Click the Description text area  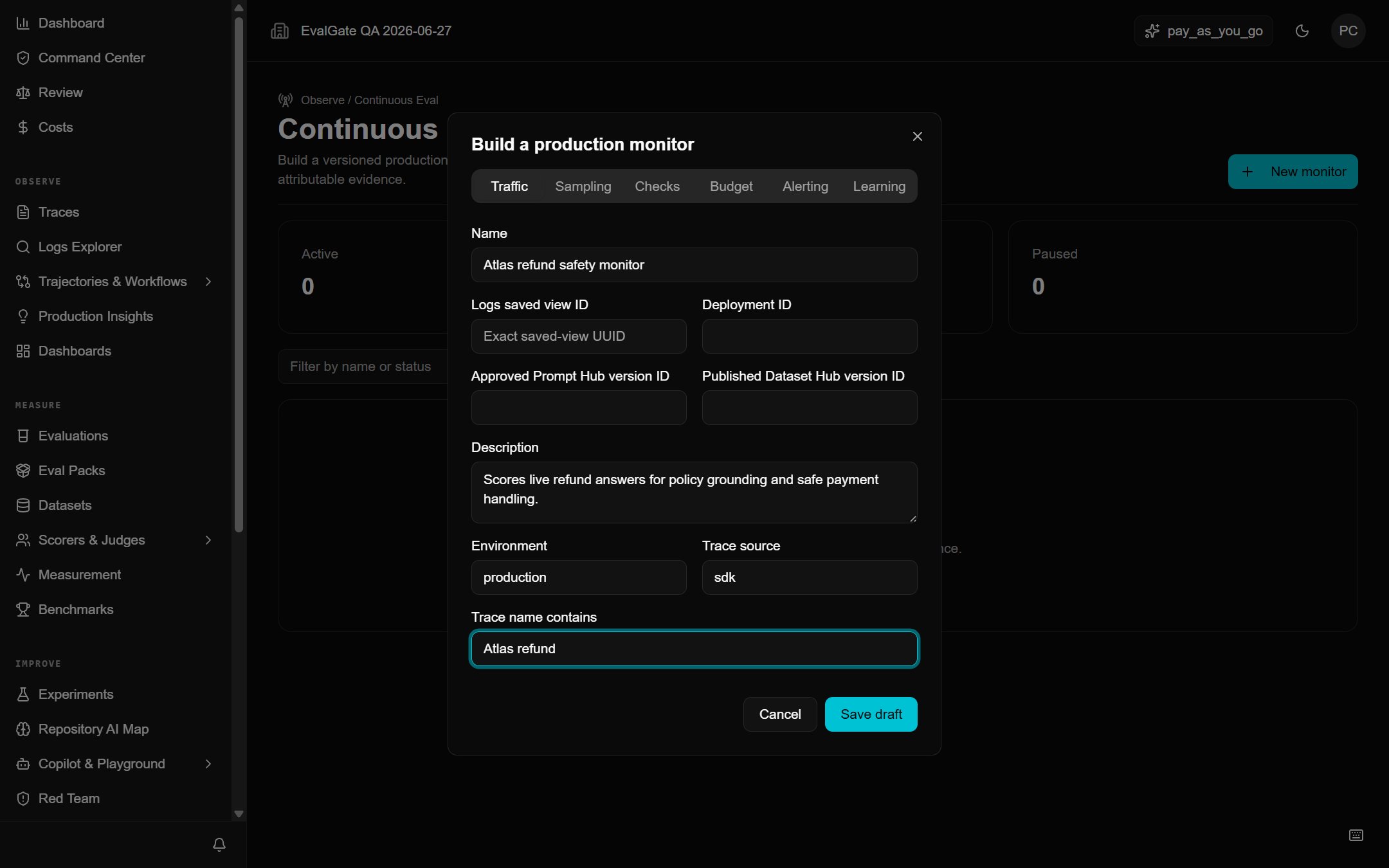694,493
